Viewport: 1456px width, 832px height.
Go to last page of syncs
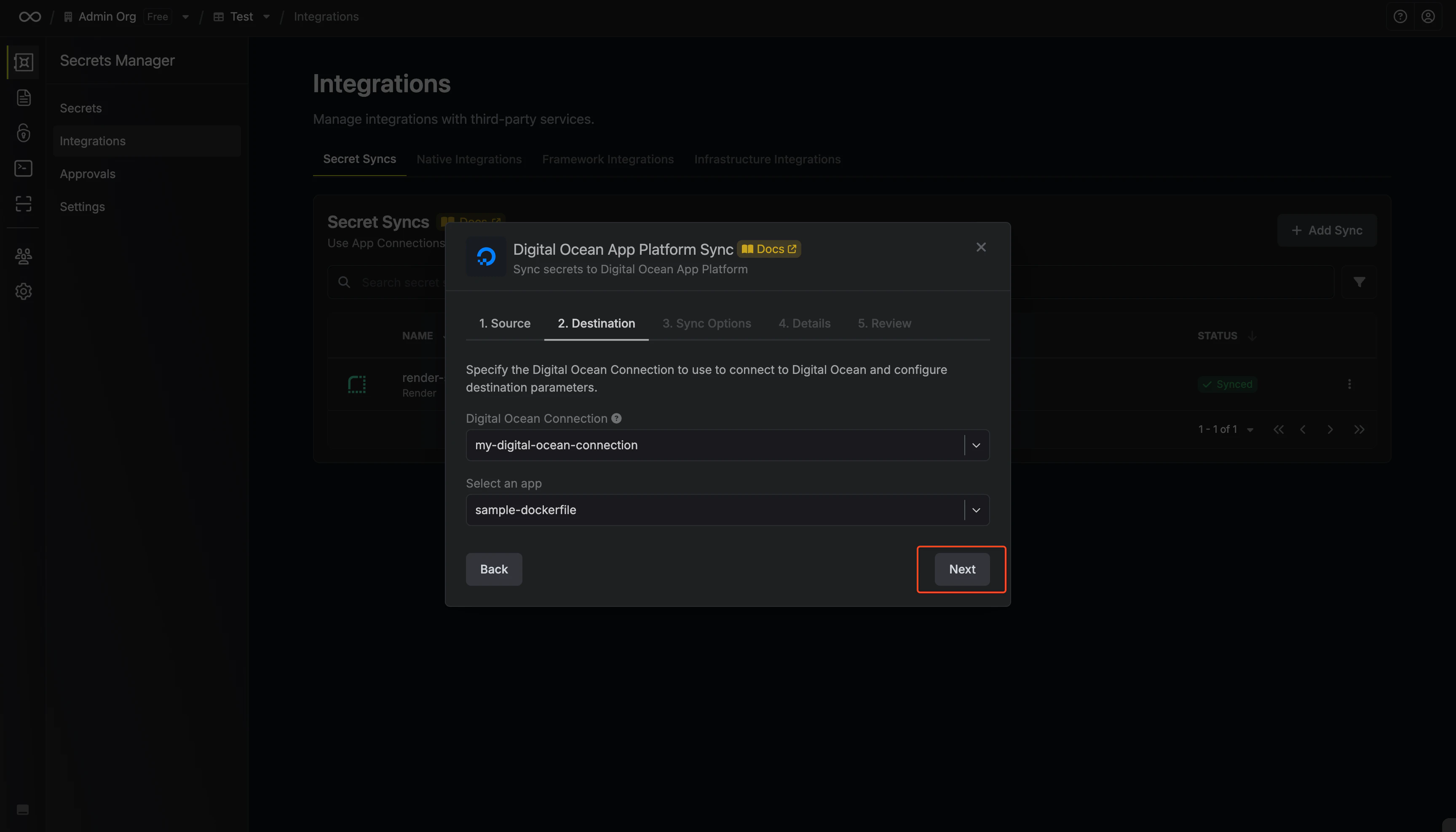pos(1360,430)
